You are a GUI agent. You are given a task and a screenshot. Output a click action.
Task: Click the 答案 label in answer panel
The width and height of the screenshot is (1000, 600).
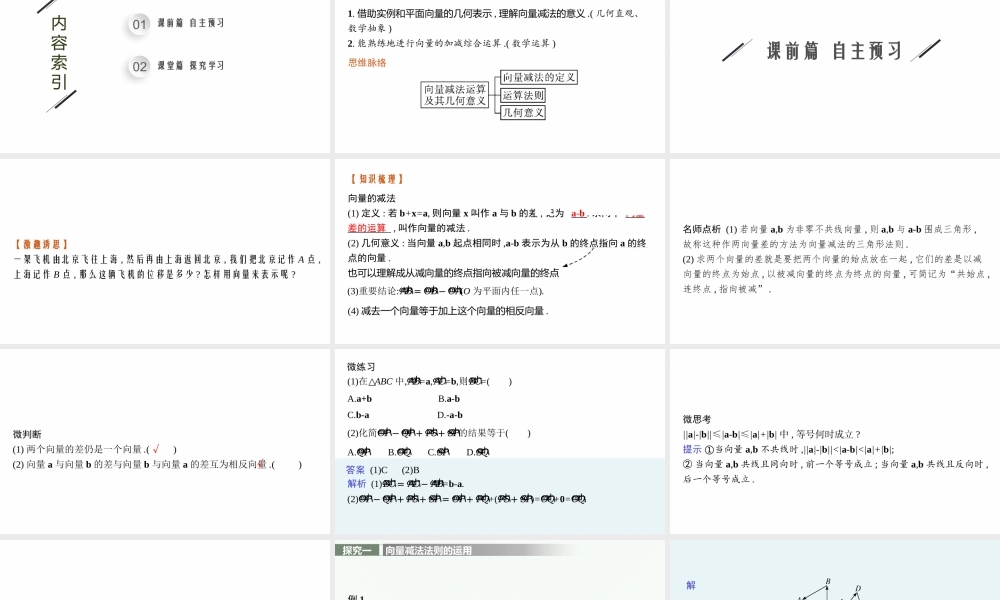pyautogui.click(x=355, y=470)
